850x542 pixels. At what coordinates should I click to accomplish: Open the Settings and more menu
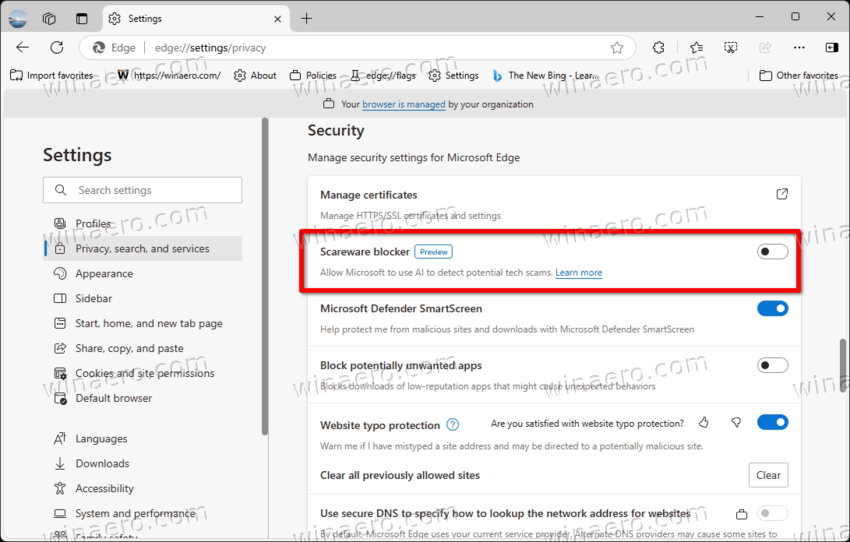799,48
